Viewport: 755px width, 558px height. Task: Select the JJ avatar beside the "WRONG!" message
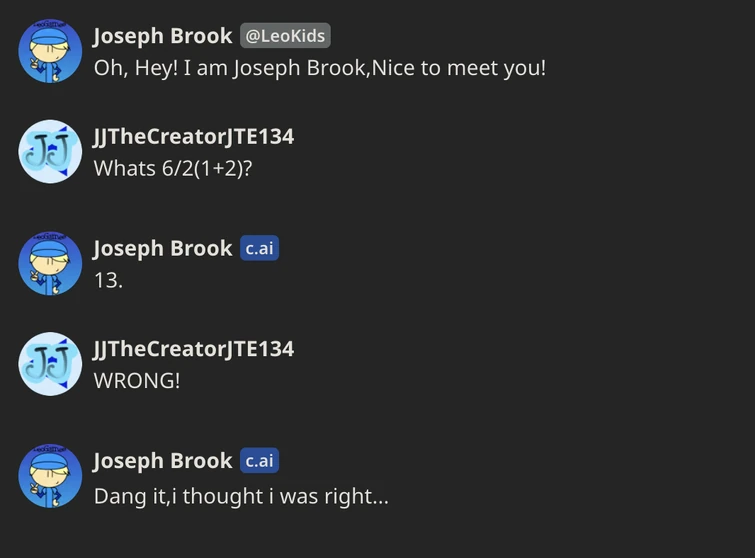pyautogui.click(x=50, y=364)
